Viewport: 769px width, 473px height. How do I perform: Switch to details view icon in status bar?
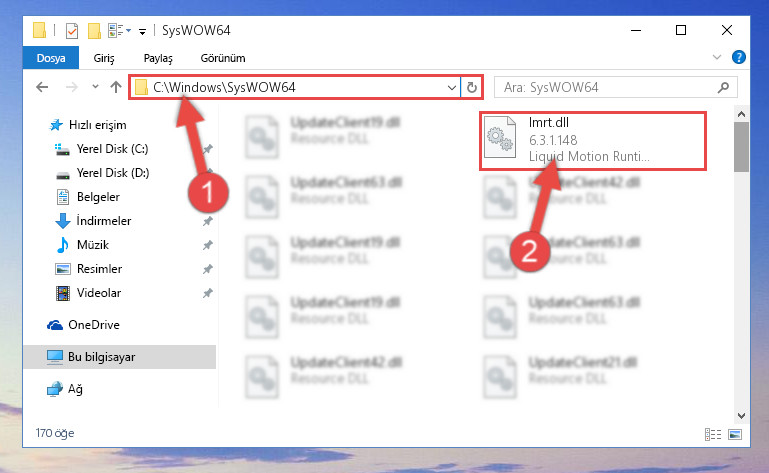(x=713, y=434)
